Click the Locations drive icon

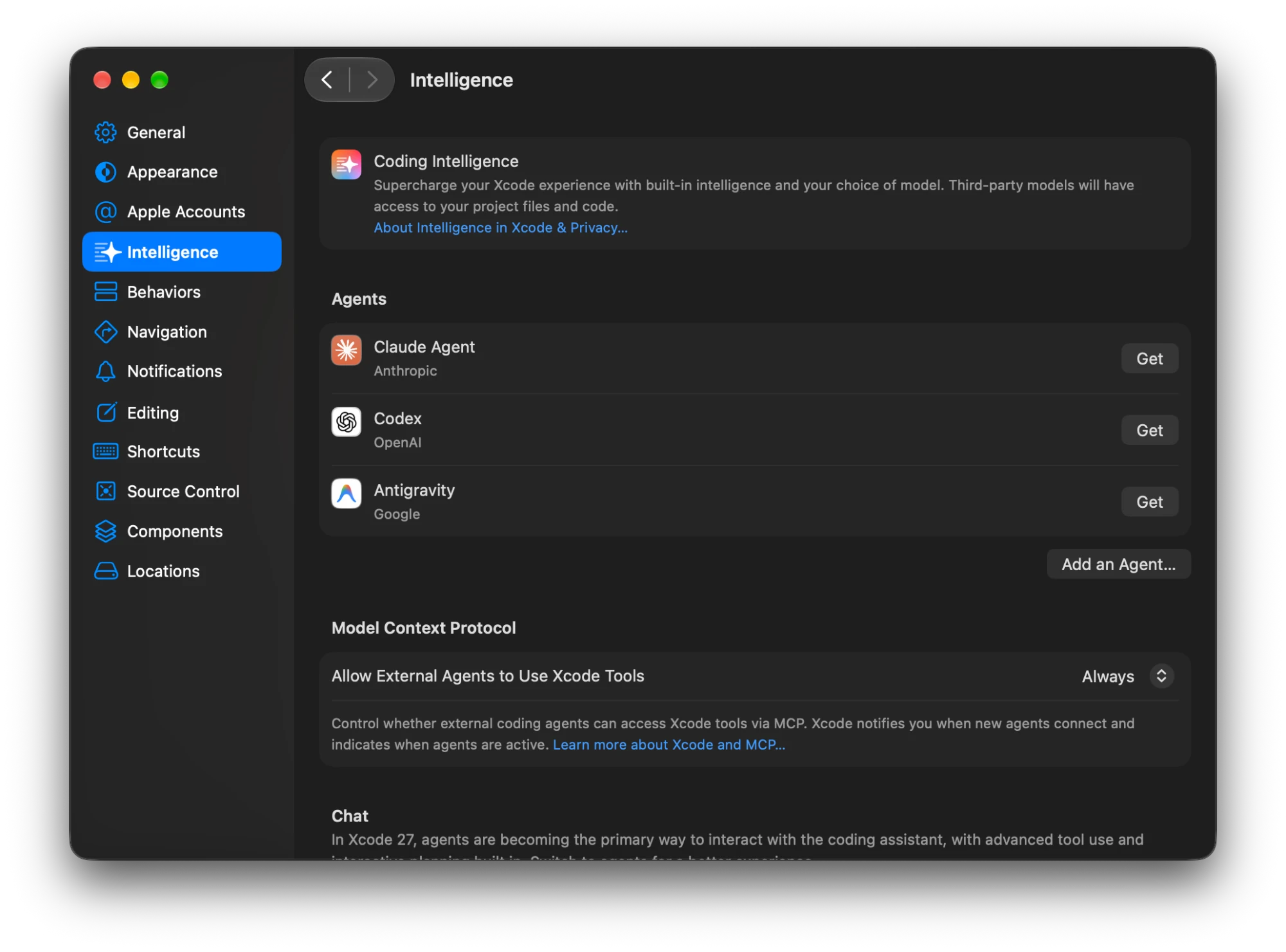pos(105,571)
